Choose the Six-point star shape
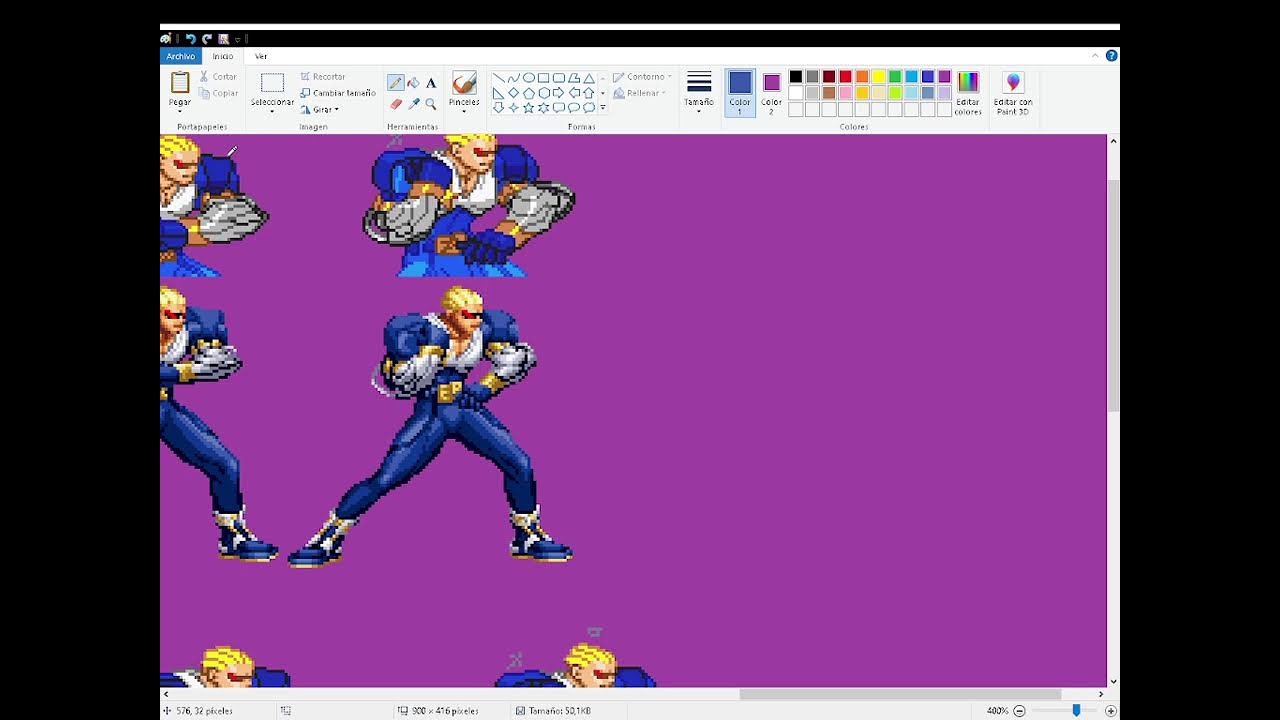This screenshot has width=1280, height=720. (543, 108)
